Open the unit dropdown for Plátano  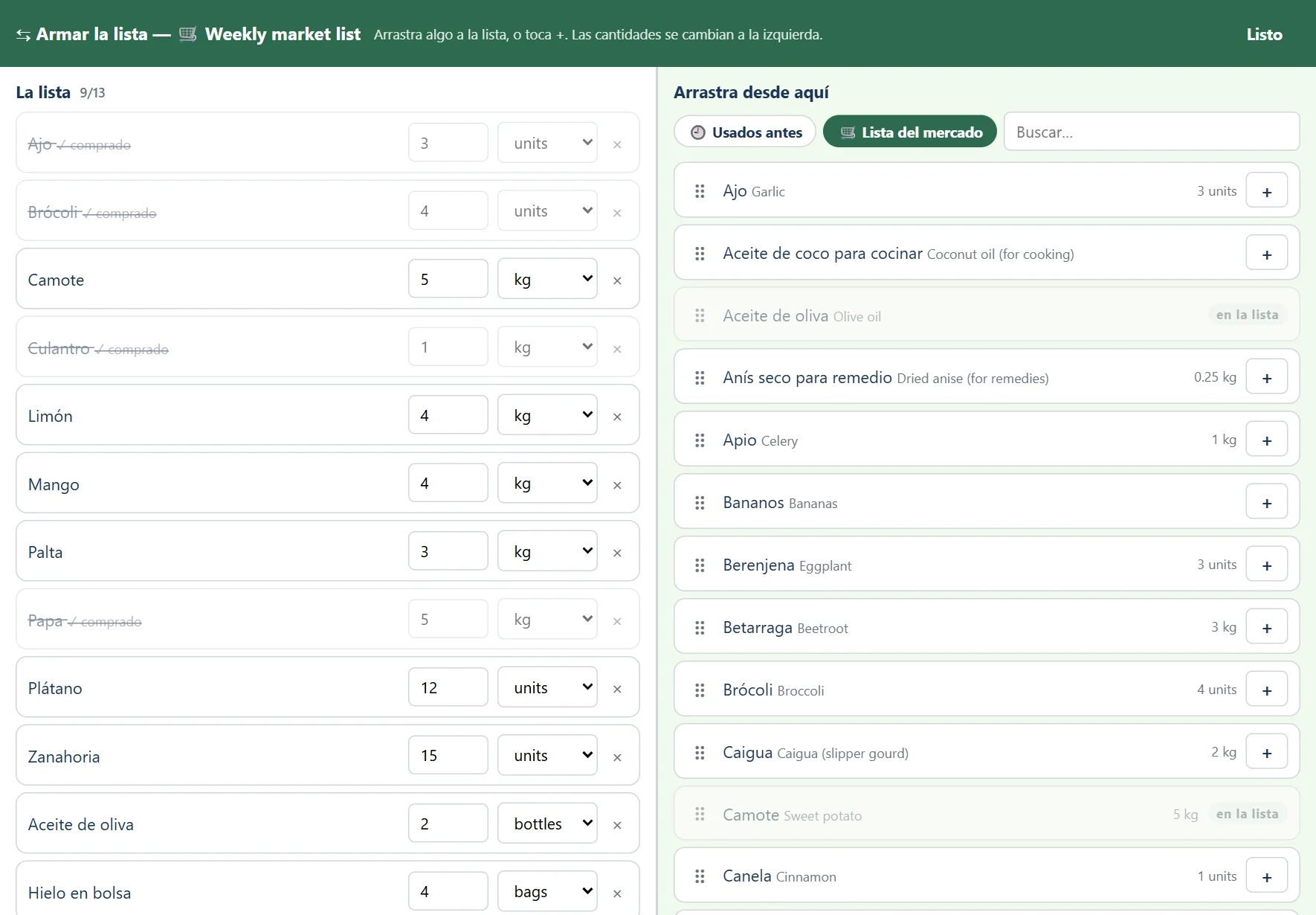547,687
